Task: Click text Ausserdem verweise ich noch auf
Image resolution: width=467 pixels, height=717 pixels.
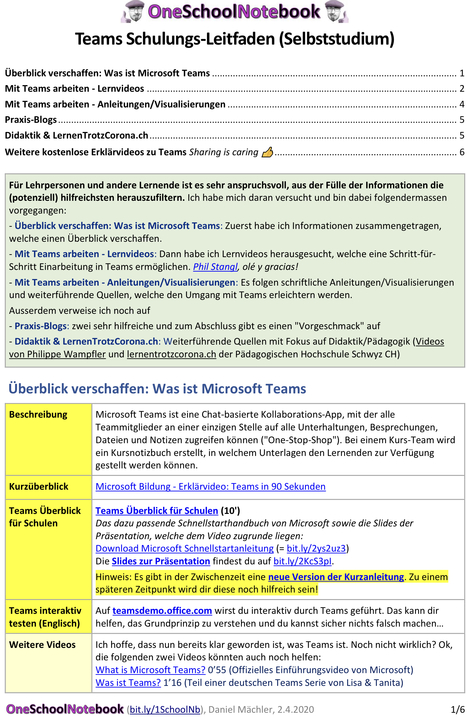Action: coord(80,310)
